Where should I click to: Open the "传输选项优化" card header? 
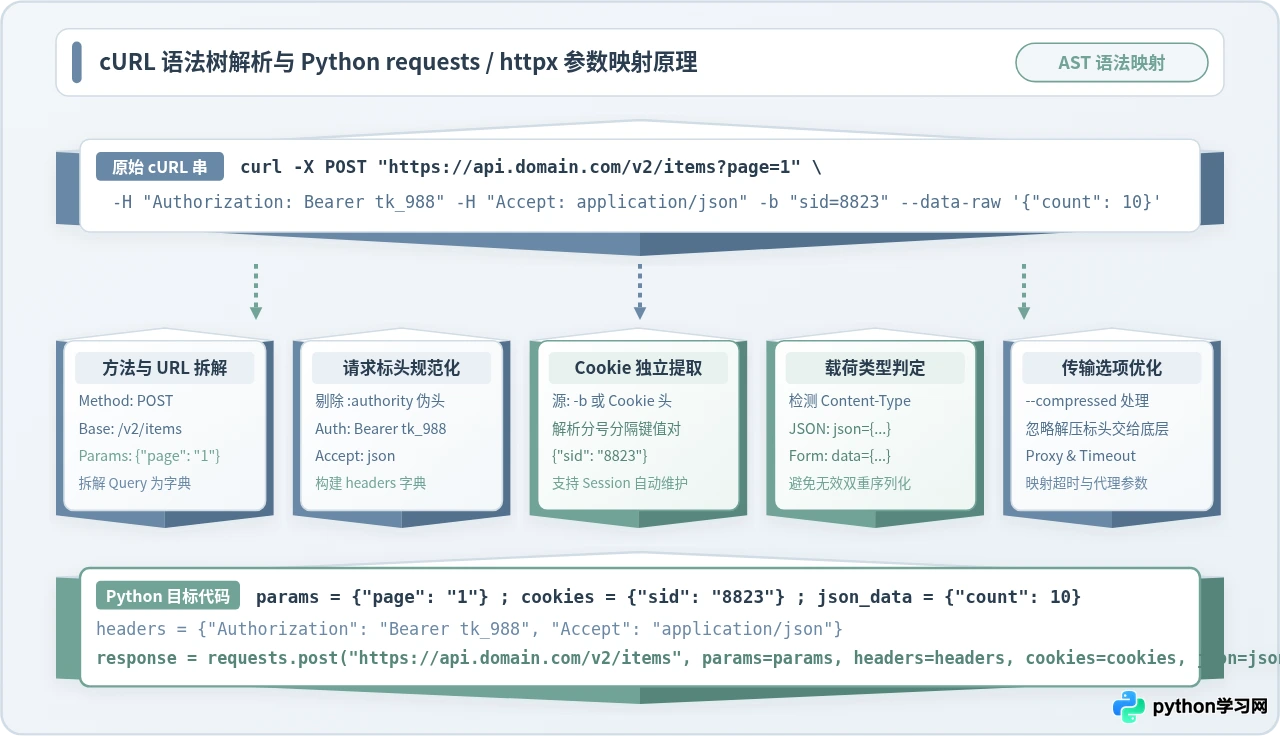click(x=1112, y=368)
